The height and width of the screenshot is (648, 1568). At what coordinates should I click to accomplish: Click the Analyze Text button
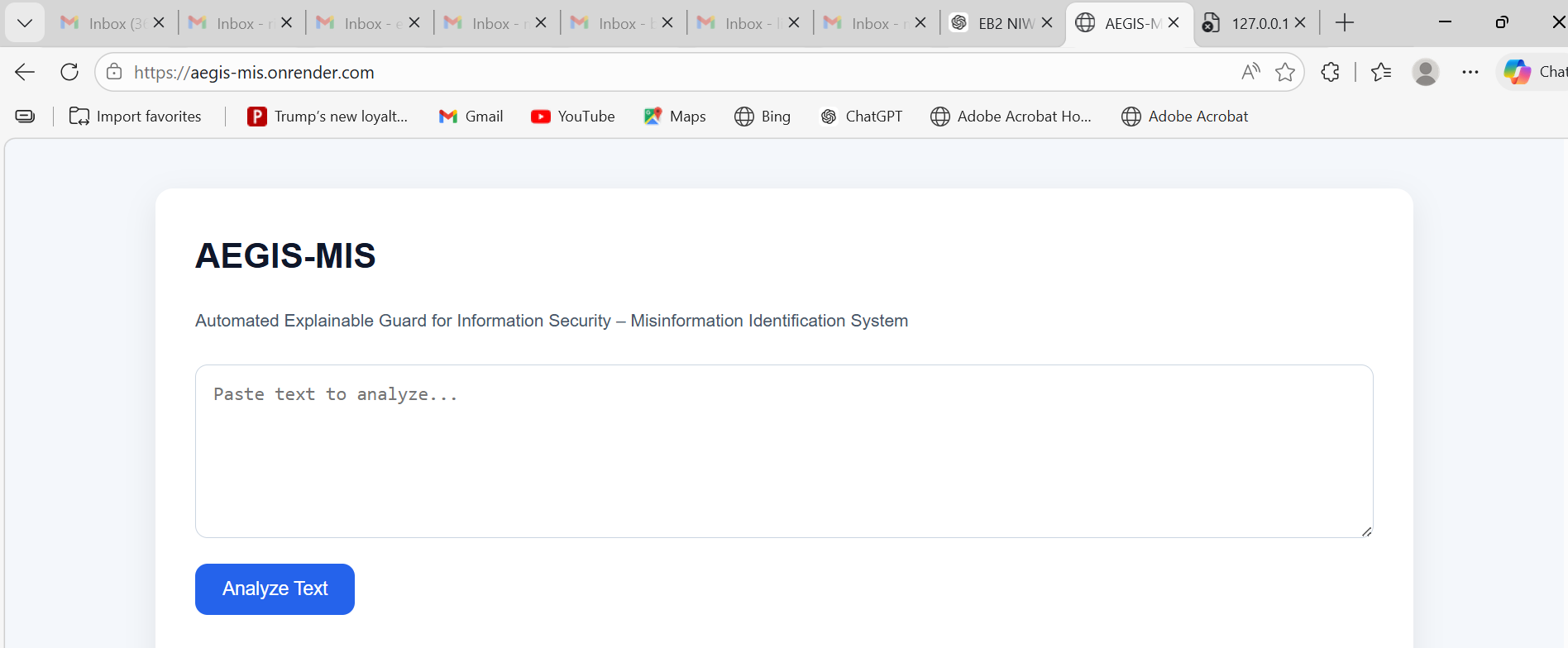pos(275,589)
